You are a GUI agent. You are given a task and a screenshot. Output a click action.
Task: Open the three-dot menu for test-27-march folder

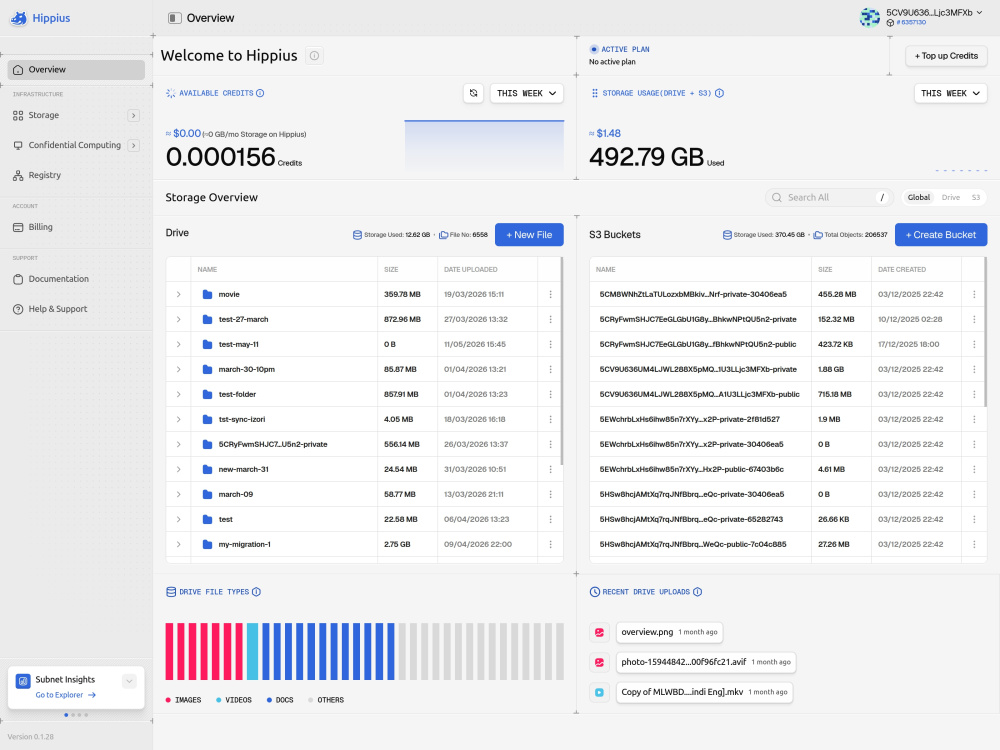pyautogui.click(x=550, y=319)
